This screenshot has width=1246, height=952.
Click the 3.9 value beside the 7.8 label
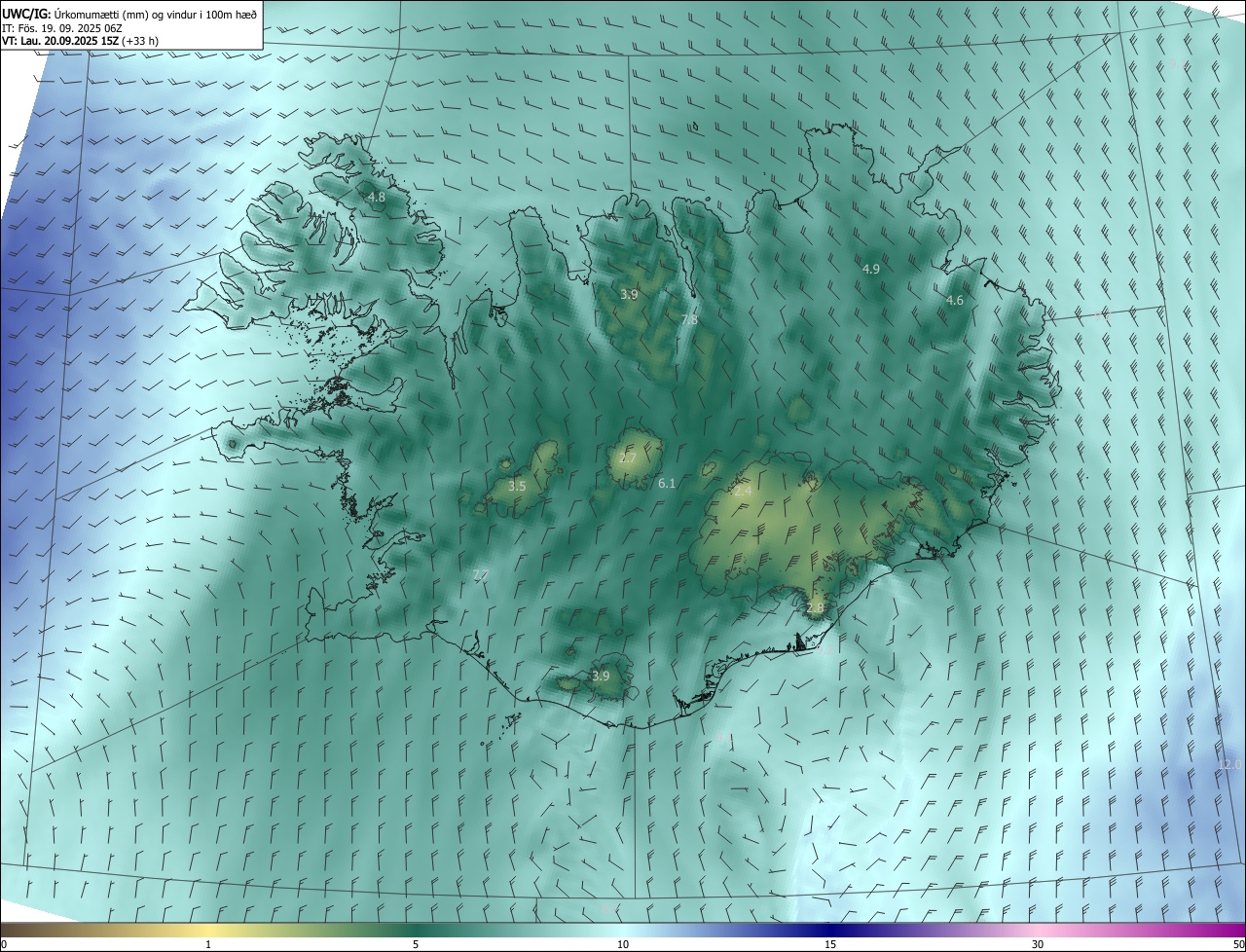(x=629, y=294)
